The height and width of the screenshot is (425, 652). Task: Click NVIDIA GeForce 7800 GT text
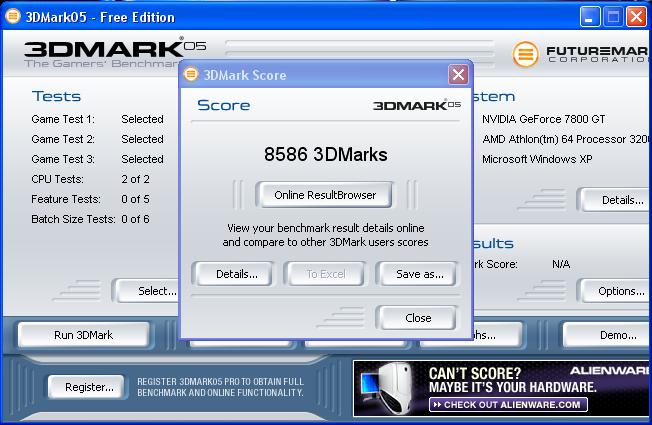point(543,119)
